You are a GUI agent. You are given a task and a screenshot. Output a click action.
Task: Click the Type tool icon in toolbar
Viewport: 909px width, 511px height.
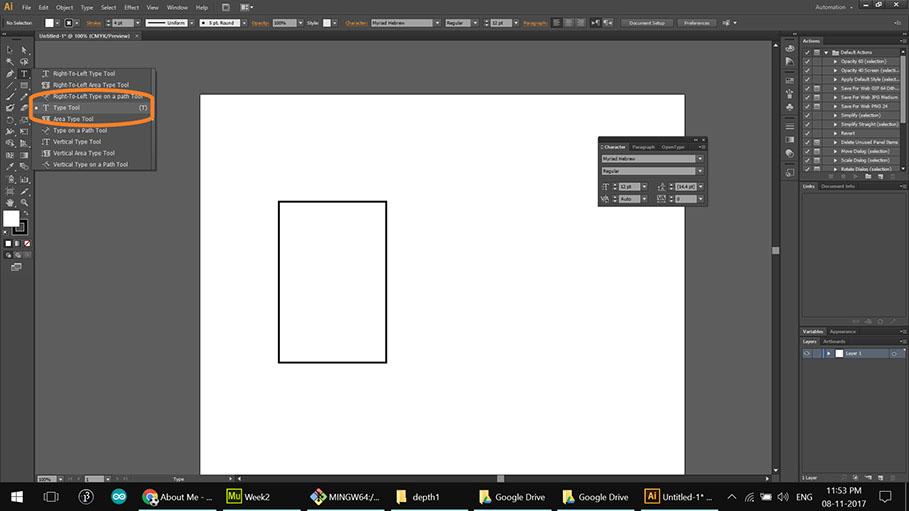pos(24,73)
